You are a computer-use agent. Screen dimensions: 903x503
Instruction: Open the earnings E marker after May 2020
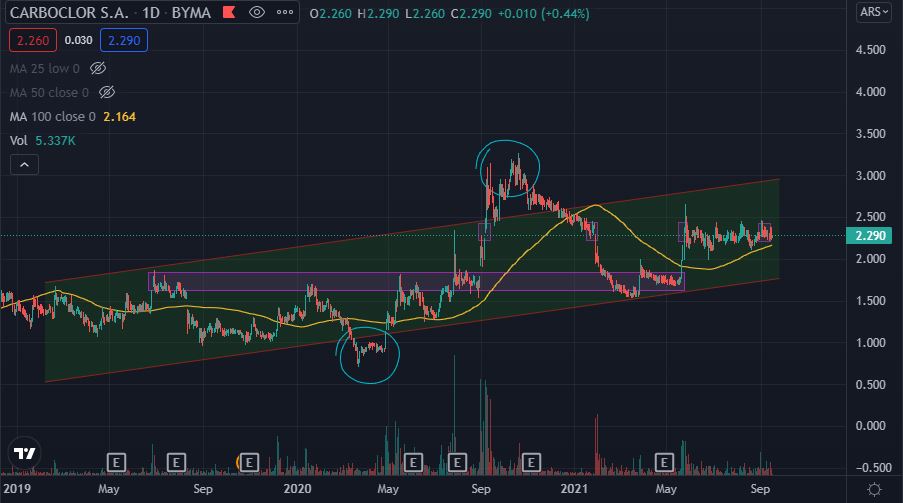point(413,462)
